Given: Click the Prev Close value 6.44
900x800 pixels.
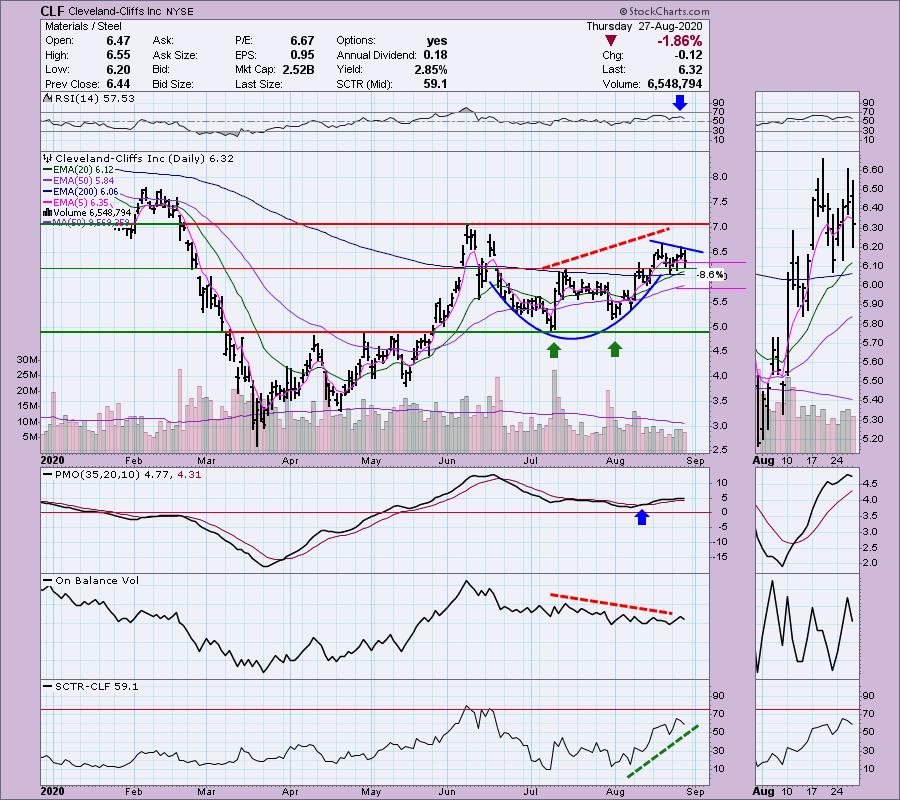Looking at the screenshot, I should click(x=118, y=84).
